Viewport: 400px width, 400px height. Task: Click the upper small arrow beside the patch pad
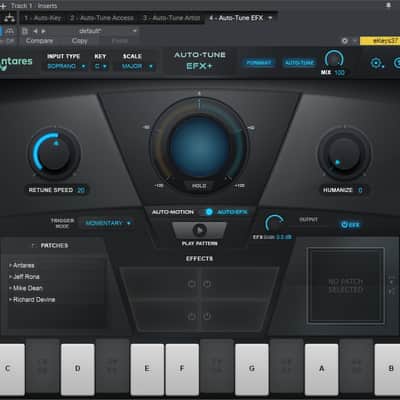click(x=391, y=282)
